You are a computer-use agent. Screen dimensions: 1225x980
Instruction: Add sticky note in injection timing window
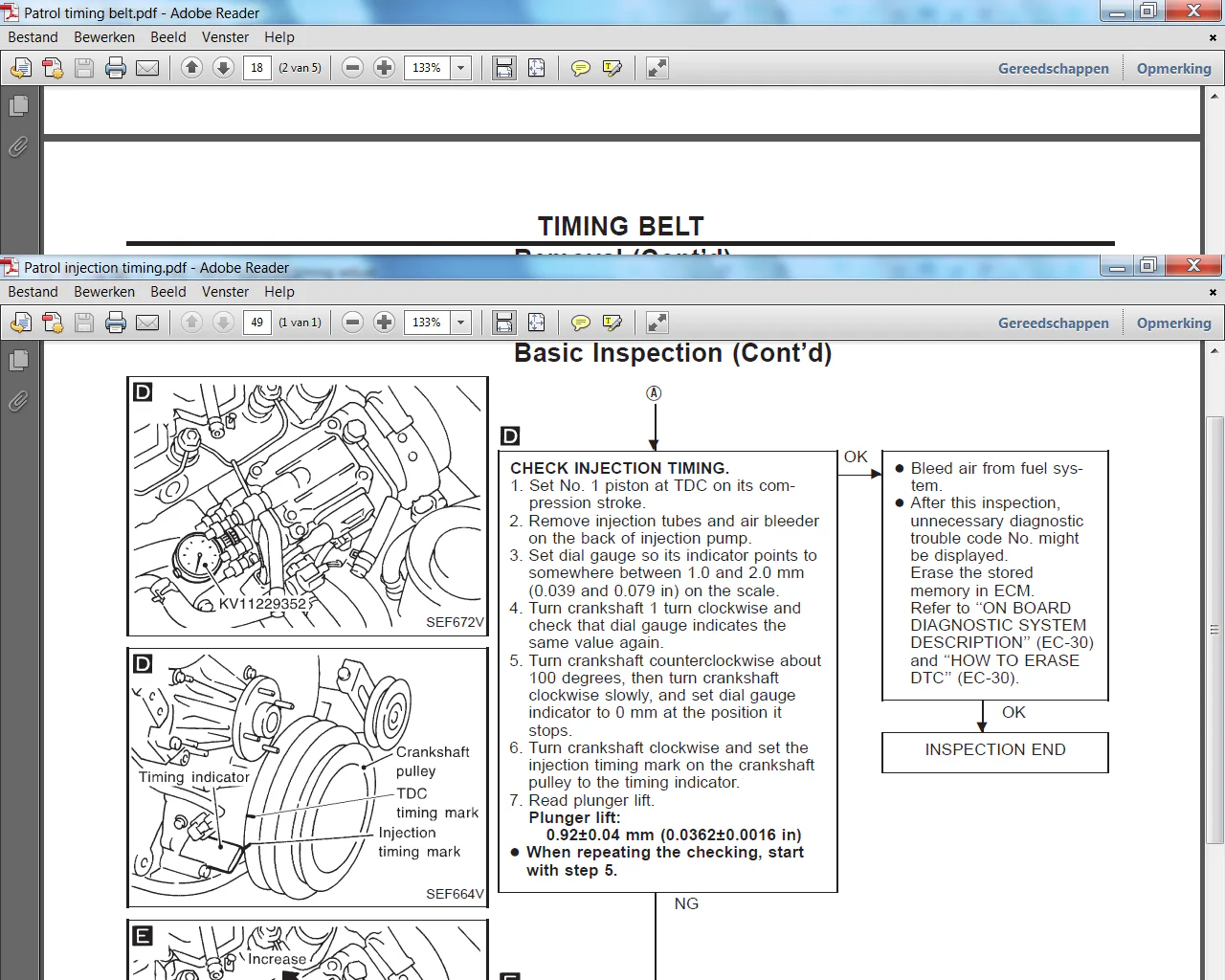(580, 323)
